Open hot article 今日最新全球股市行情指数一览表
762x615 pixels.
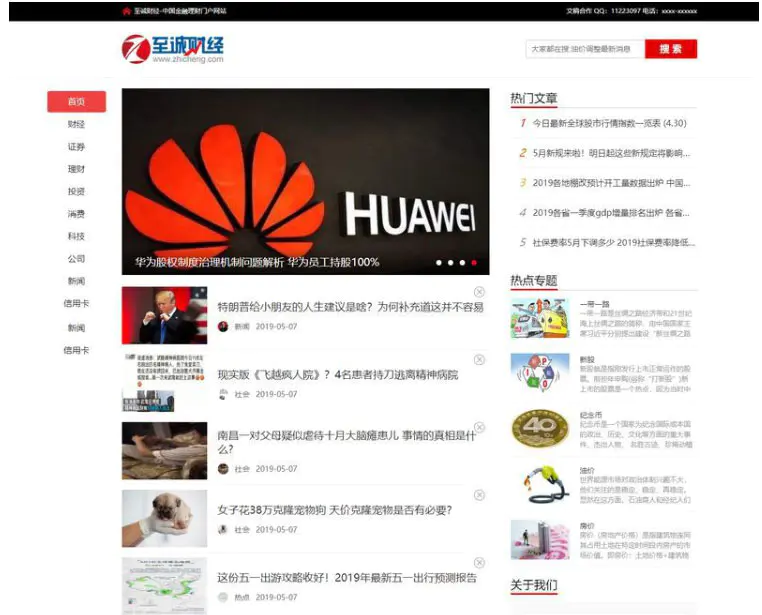[x=608, y=123]
